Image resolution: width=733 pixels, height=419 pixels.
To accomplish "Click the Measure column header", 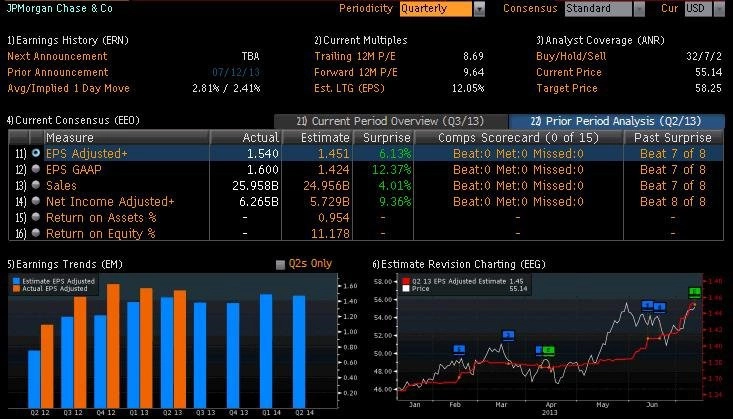I will point(126,137).
